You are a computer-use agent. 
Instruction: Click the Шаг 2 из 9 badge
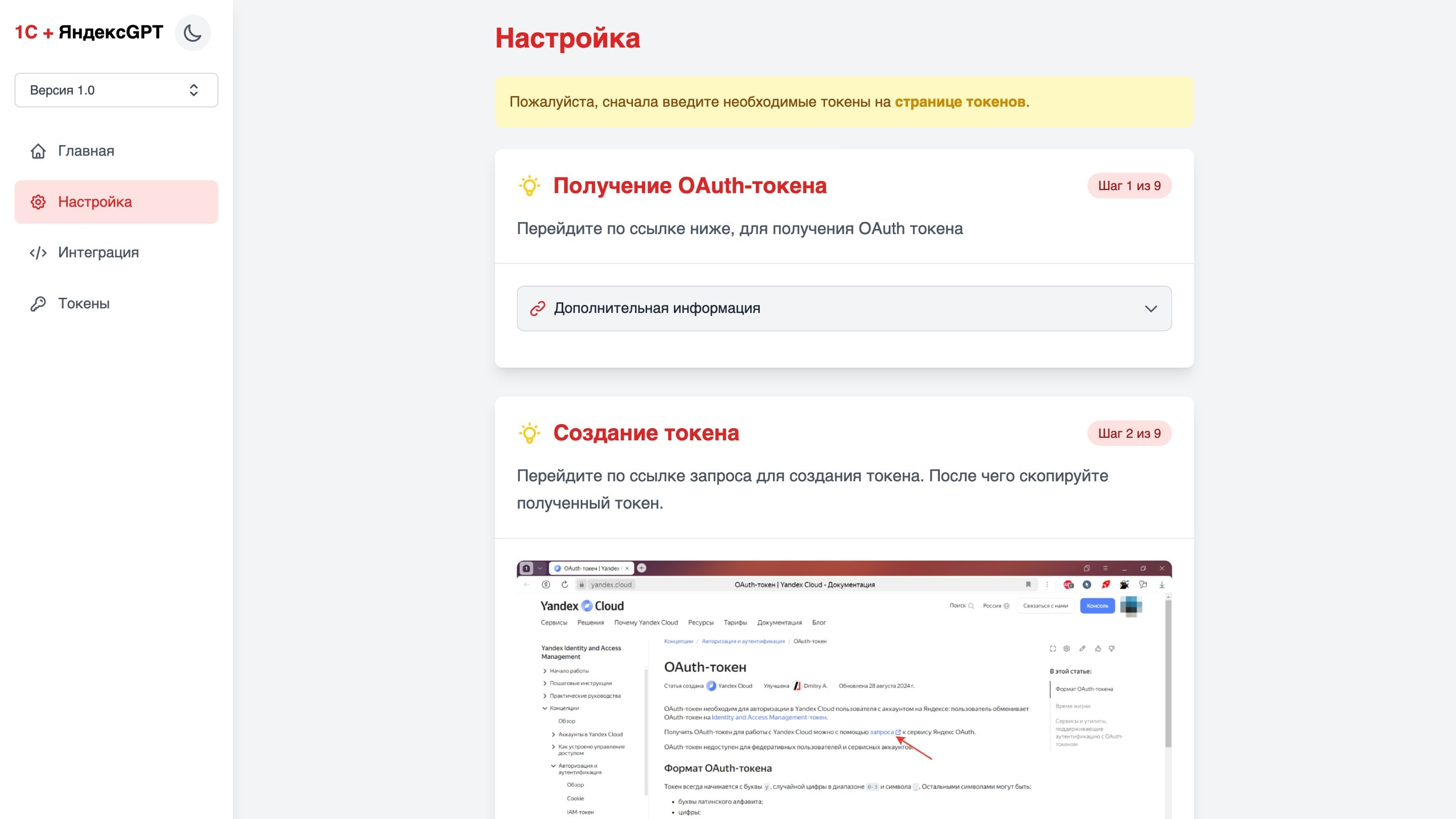1129,434
